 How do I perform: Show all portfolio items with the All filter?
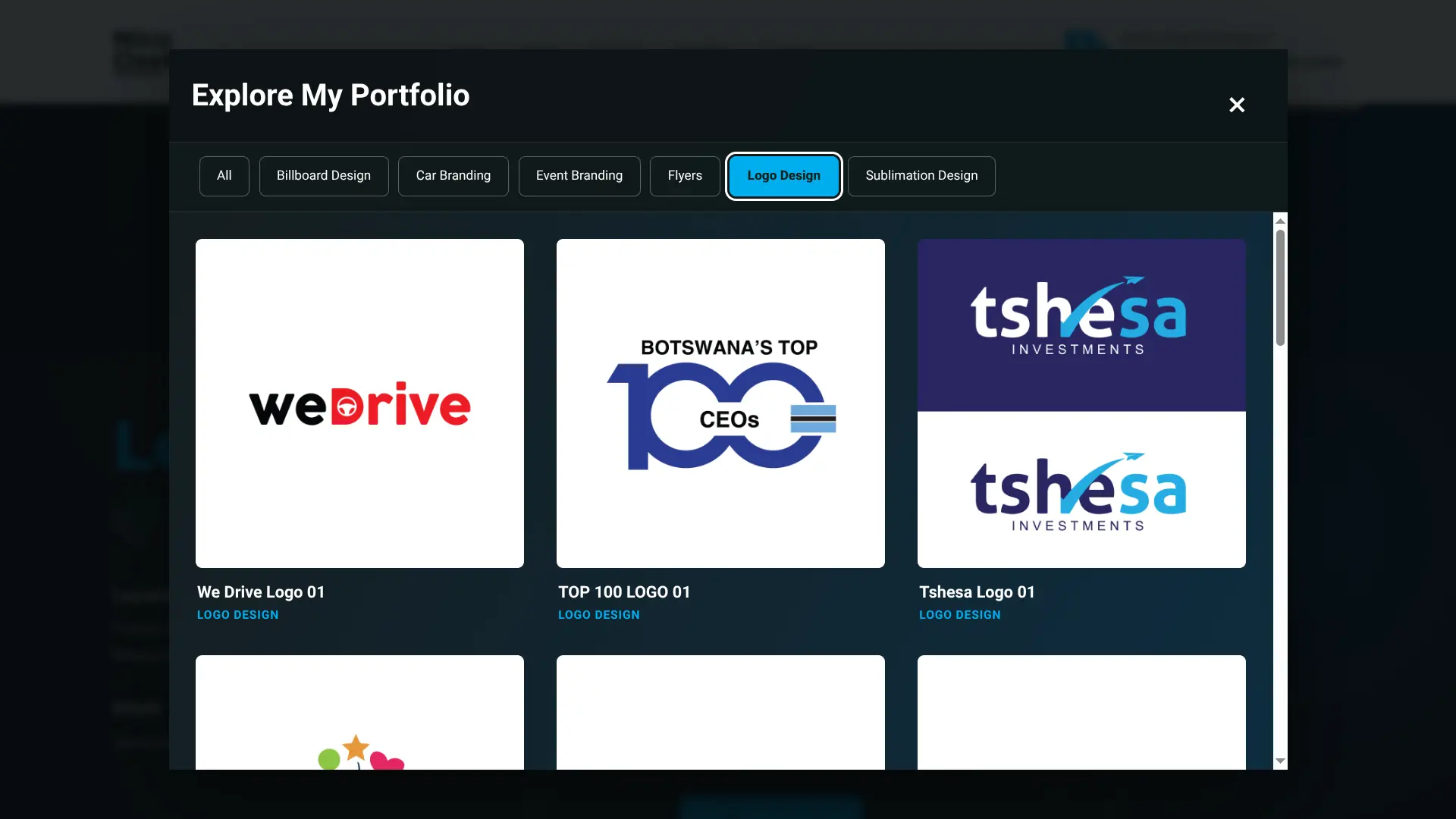tap(224, 176)
